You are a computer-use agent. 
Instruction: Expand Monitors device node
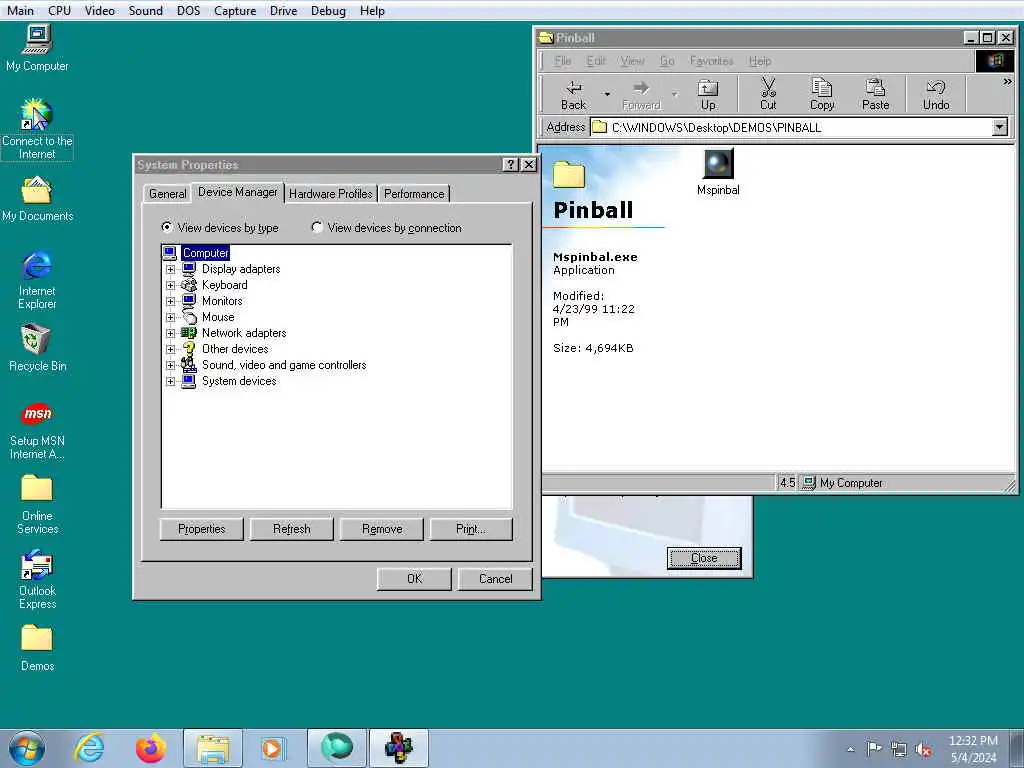click(170, 301)
